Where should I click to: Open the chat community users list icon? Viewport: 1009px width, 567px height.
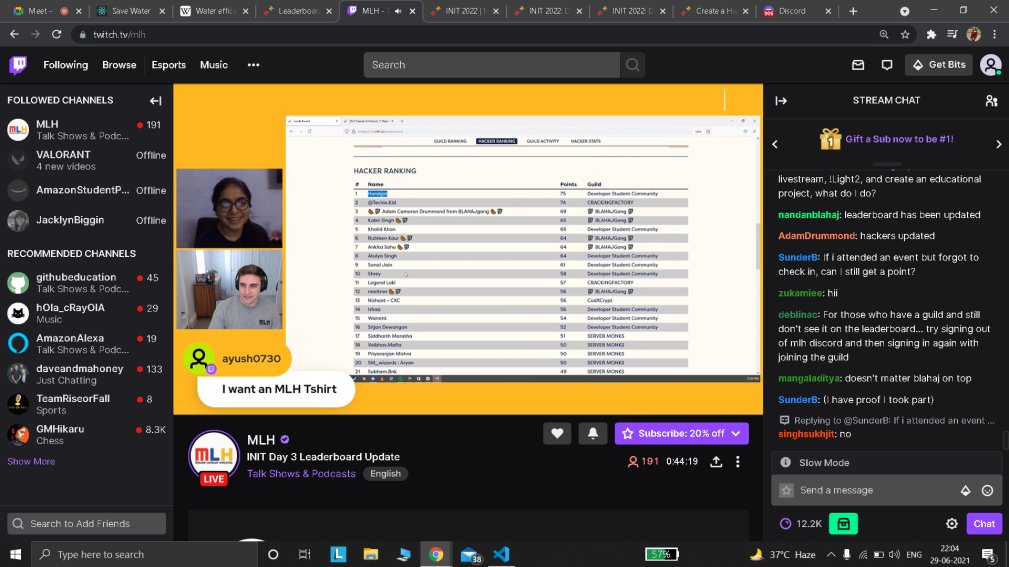(991, 100)
